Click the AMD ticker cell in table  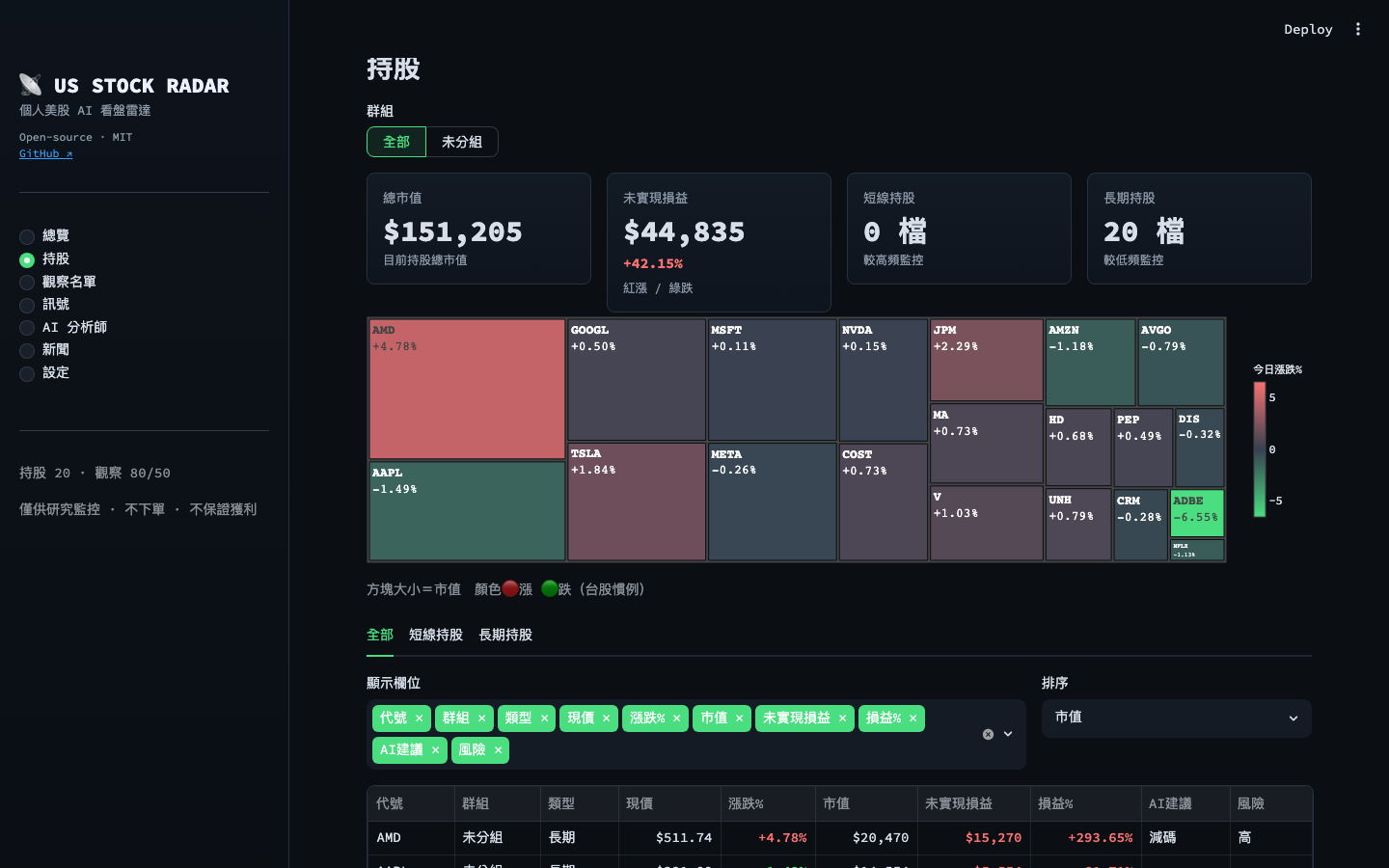[x=411, y=838]
